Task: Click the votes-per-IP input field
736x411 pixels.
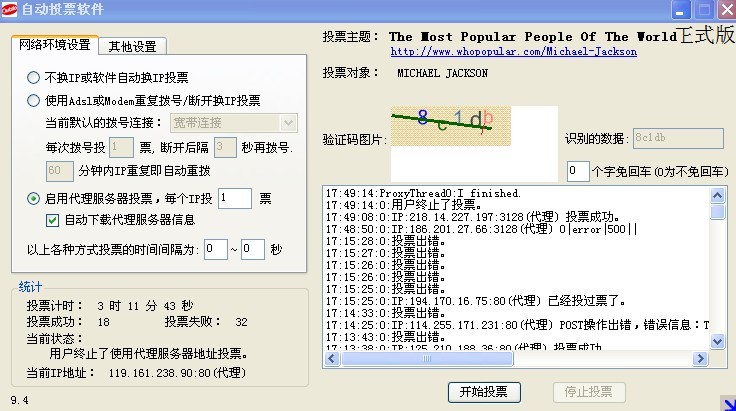Action: pyautogui.click(x=234, y=199)
